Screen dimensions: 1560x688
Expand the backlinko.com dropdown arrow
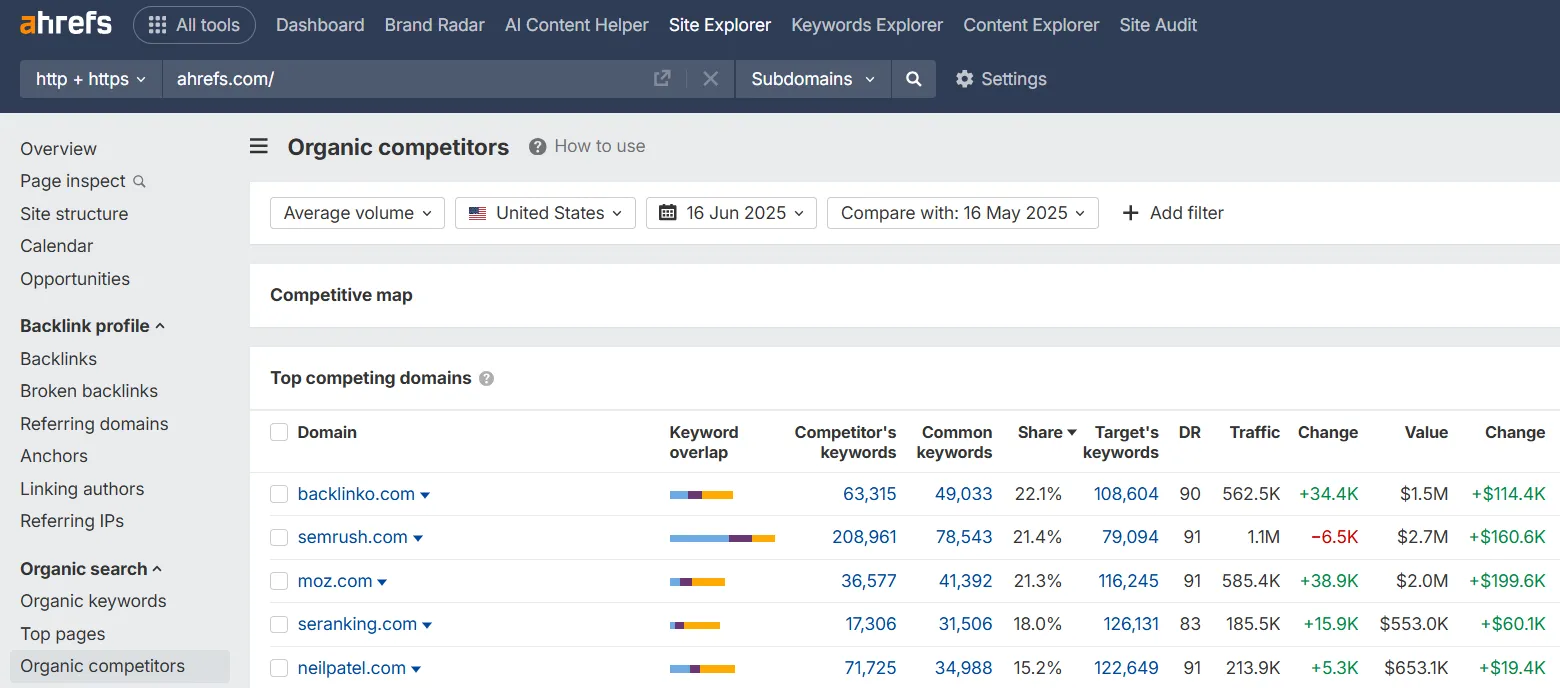pyautogui.click(x=425, y=495)
